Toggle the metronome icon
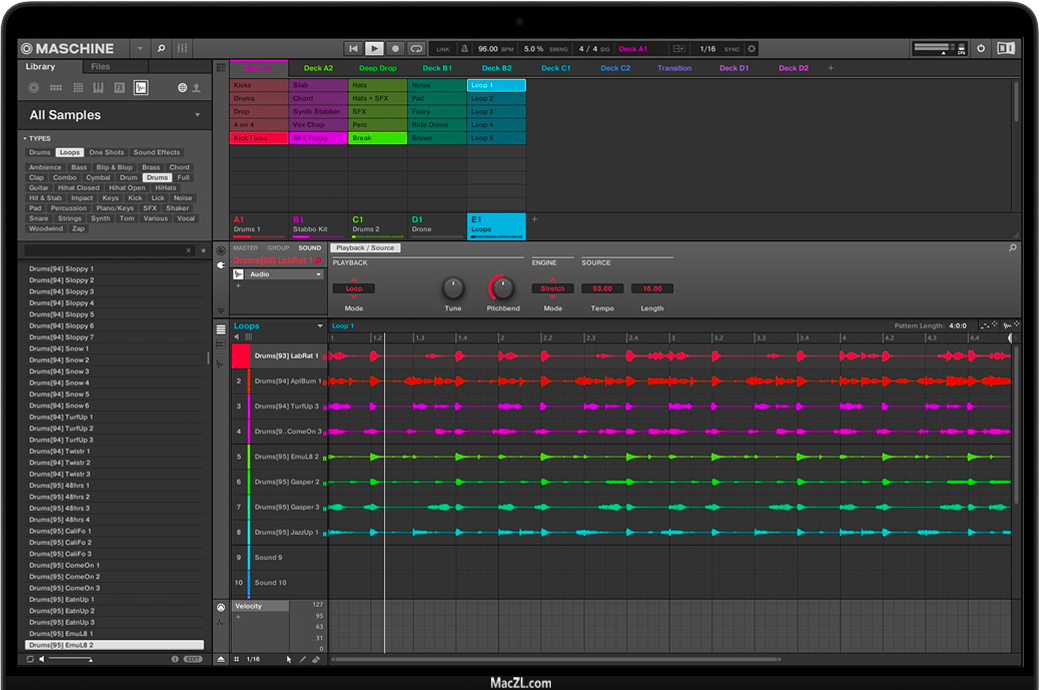1040x690 pixels. tap(464, 48)
